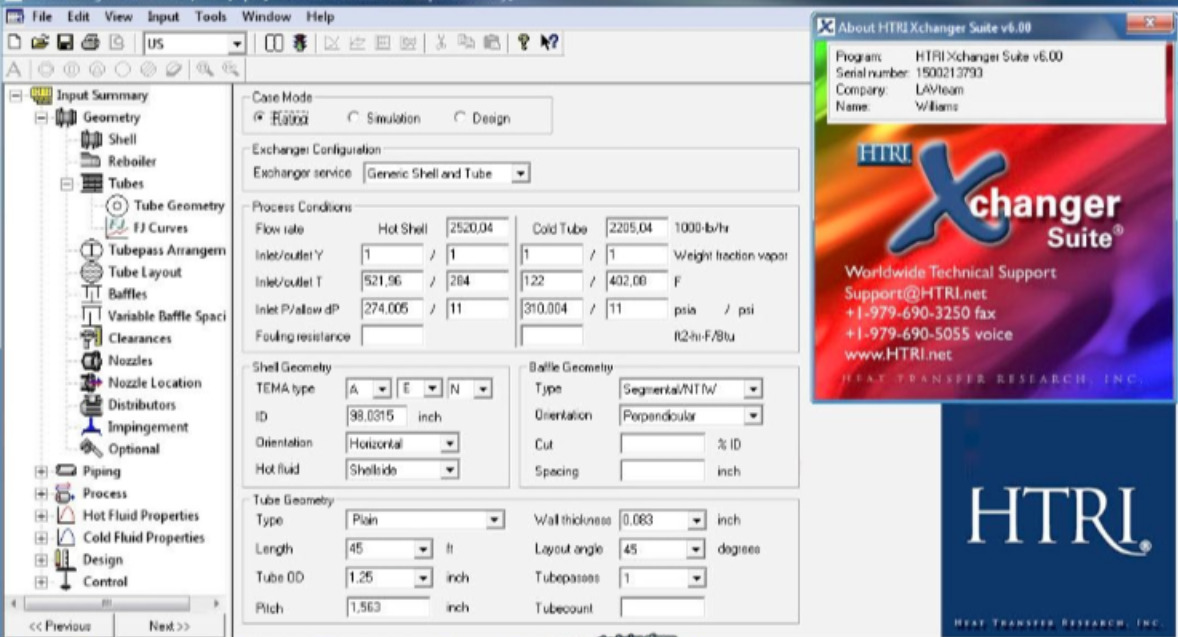Image resolution: width=1178 pixels, height=637 pixels.
Task: Click the Print Preview toolbar icon
Action: [x=117, y=43]
